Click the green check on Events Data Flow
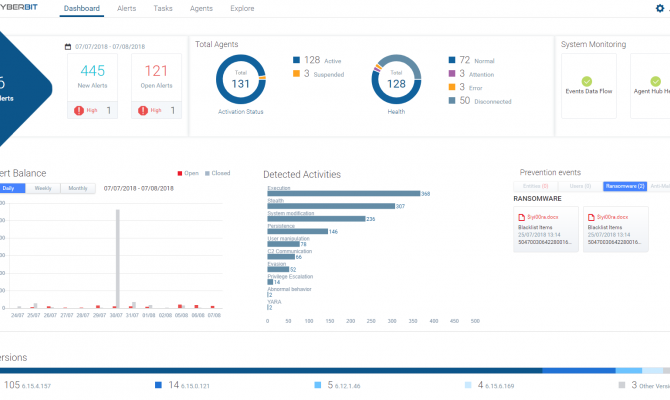 click(x=587, y=81)
